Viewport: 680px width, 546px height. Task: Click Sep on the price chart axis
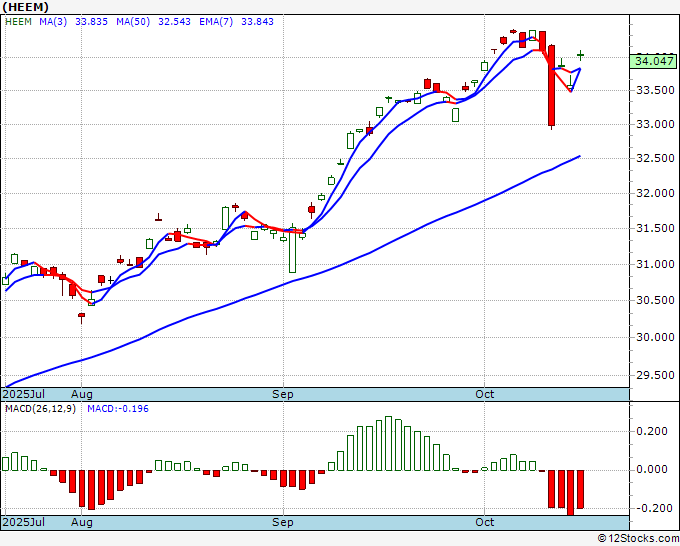click(283, 395)
